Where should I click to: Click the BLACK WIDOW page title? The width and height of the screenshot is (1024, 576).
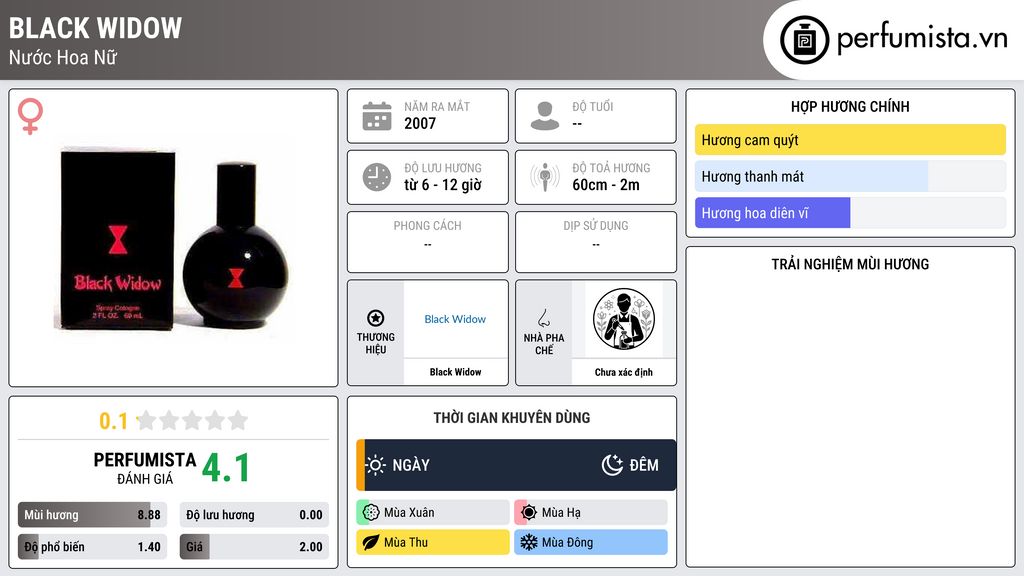[95, 28]
